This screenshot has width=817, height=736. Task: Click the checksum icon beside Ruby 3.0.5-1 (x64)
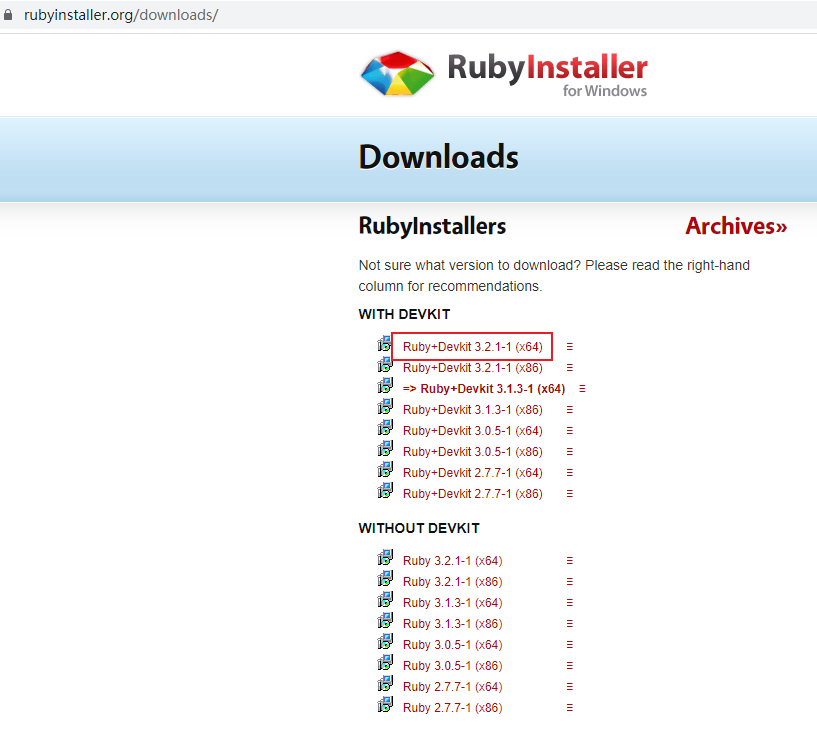pos(569,644)
